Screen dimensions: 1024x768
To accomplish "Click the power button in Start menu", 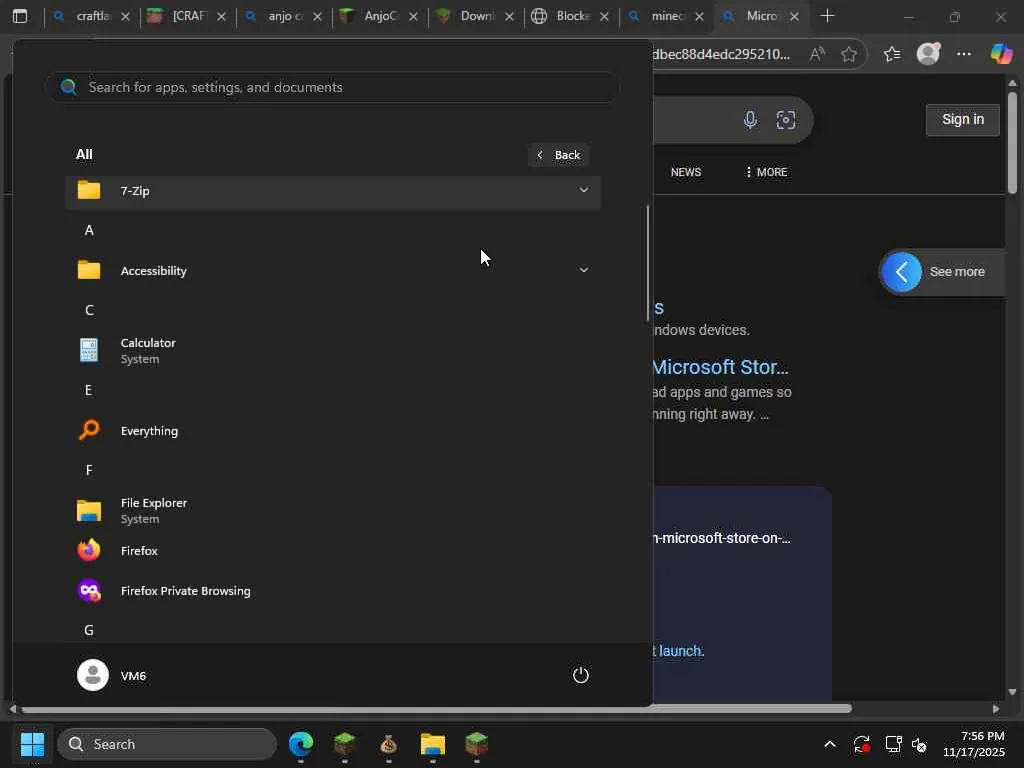I will point(581,675).
